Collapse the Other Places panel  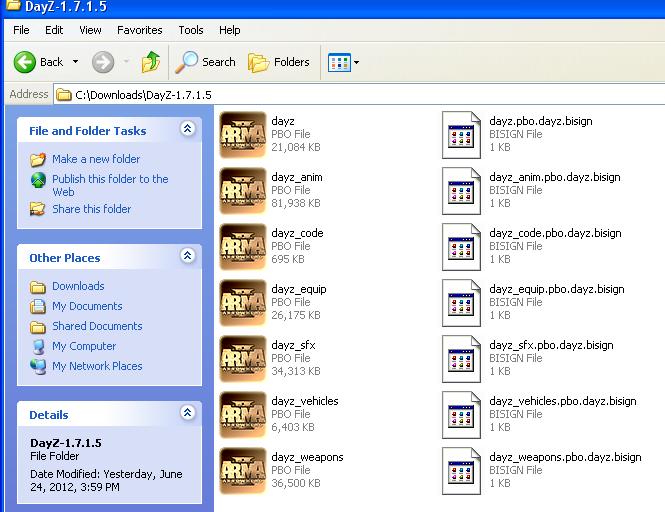tap(187, 257)
